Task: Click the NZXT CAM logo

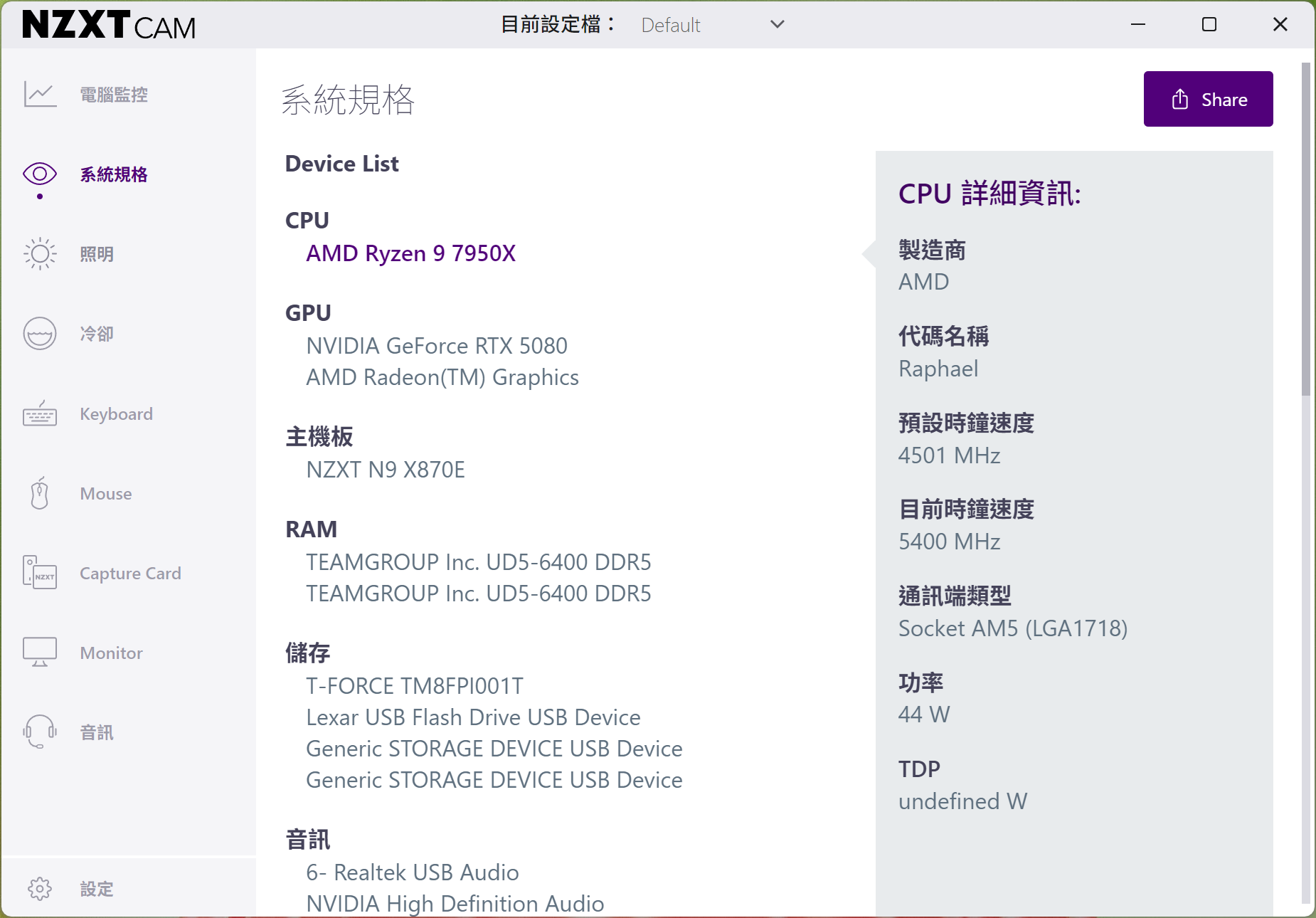Action: [109, 25]
